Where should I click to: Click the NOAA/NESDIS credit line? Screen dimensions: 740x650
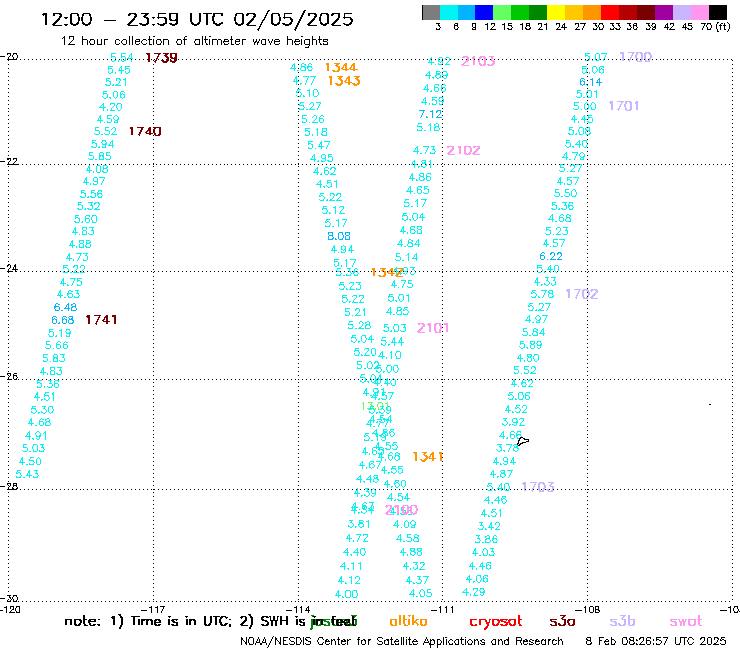(402, 641)
